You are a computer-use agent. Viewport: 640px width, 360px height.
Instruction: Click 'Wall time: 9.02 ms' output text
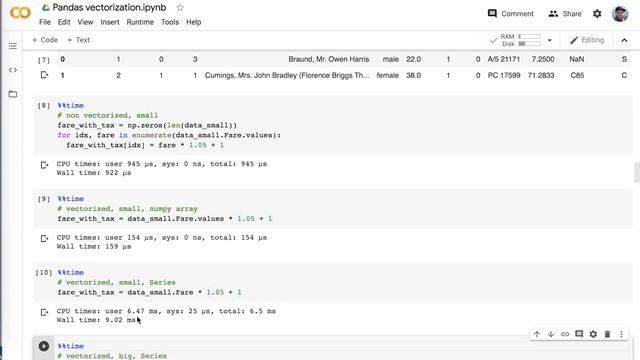pyautogui.click(x=96, y=320)
